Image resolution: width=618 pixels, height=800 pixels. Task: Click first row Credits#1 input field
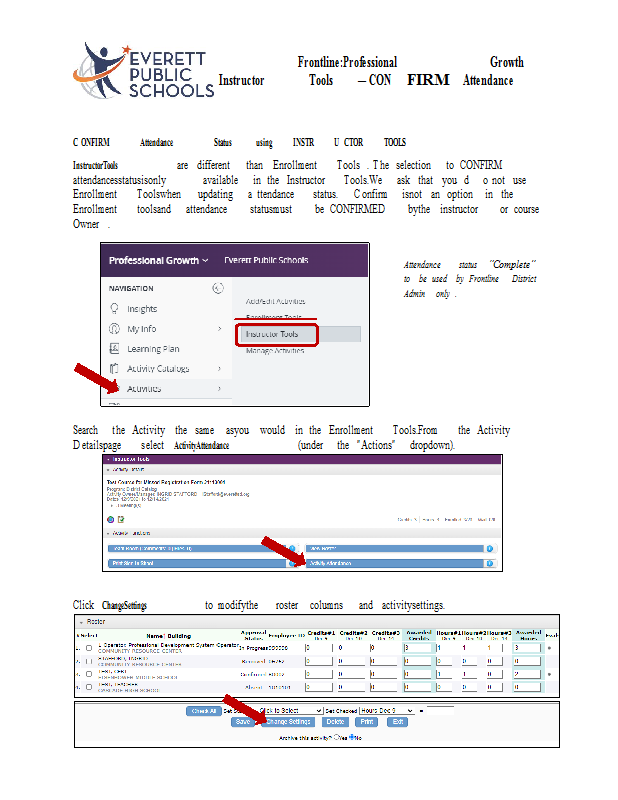click(x=319, y=648)
